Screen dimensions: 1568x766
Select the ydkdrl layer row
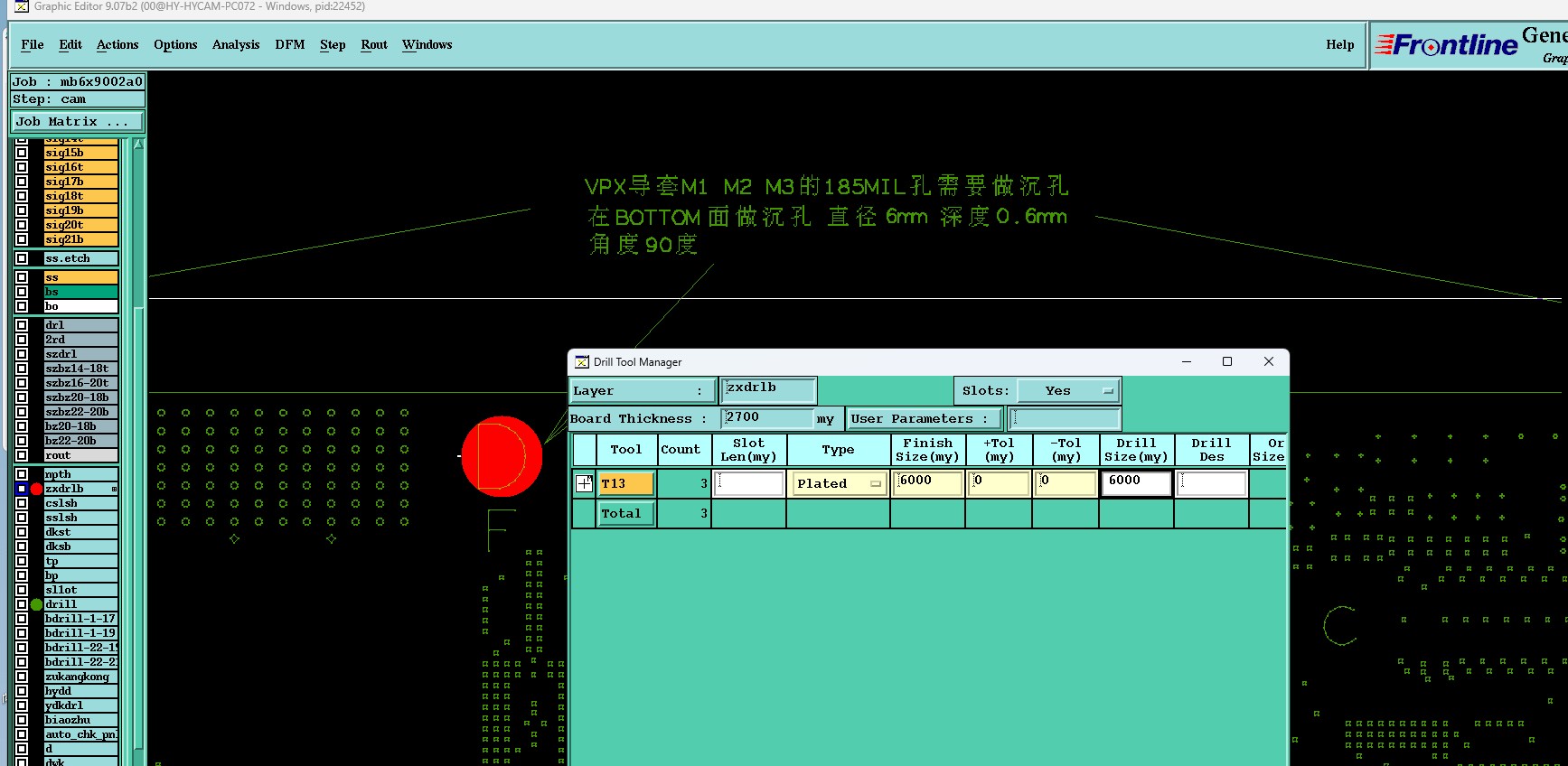pyautogui.click(x=81, y=705)
